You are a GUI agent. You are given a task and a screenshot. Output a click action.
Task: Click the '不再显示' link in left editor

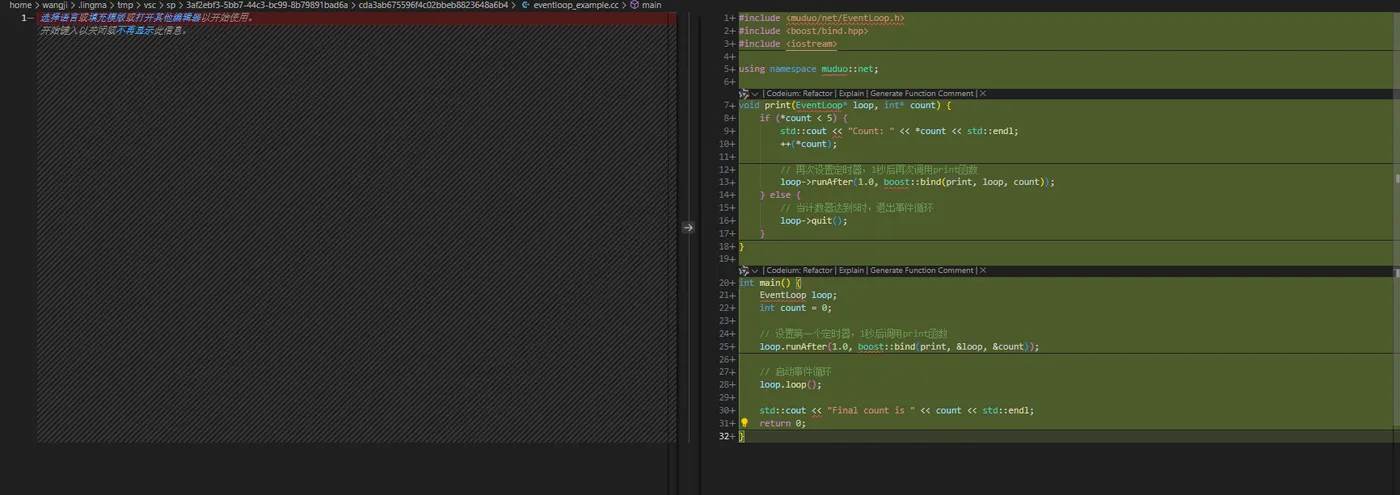[137, 30]
